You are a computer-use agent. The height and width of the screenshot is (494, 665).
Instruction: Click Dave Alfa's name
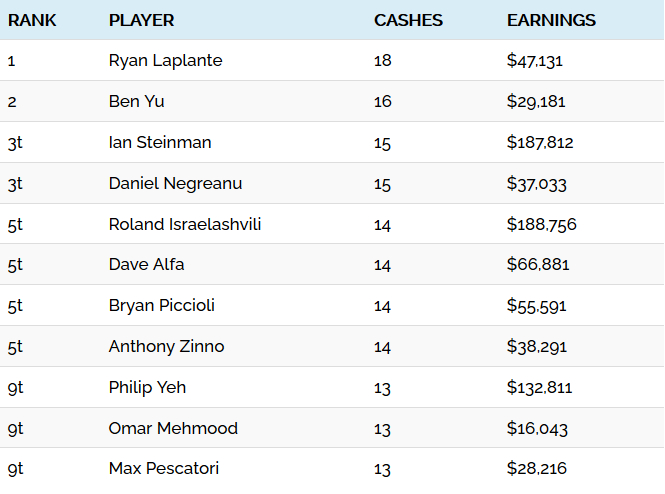[x=146, y=265]
